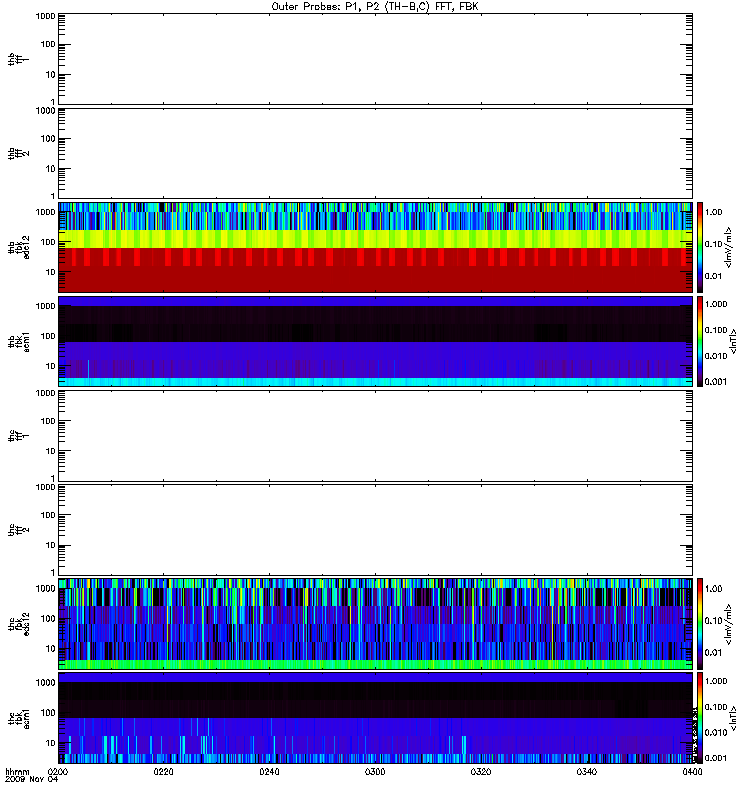This screenshot has height=800, width=750.
Task: Click the 'thc fbk edc12' y-axis title
Action: [19, 624]
